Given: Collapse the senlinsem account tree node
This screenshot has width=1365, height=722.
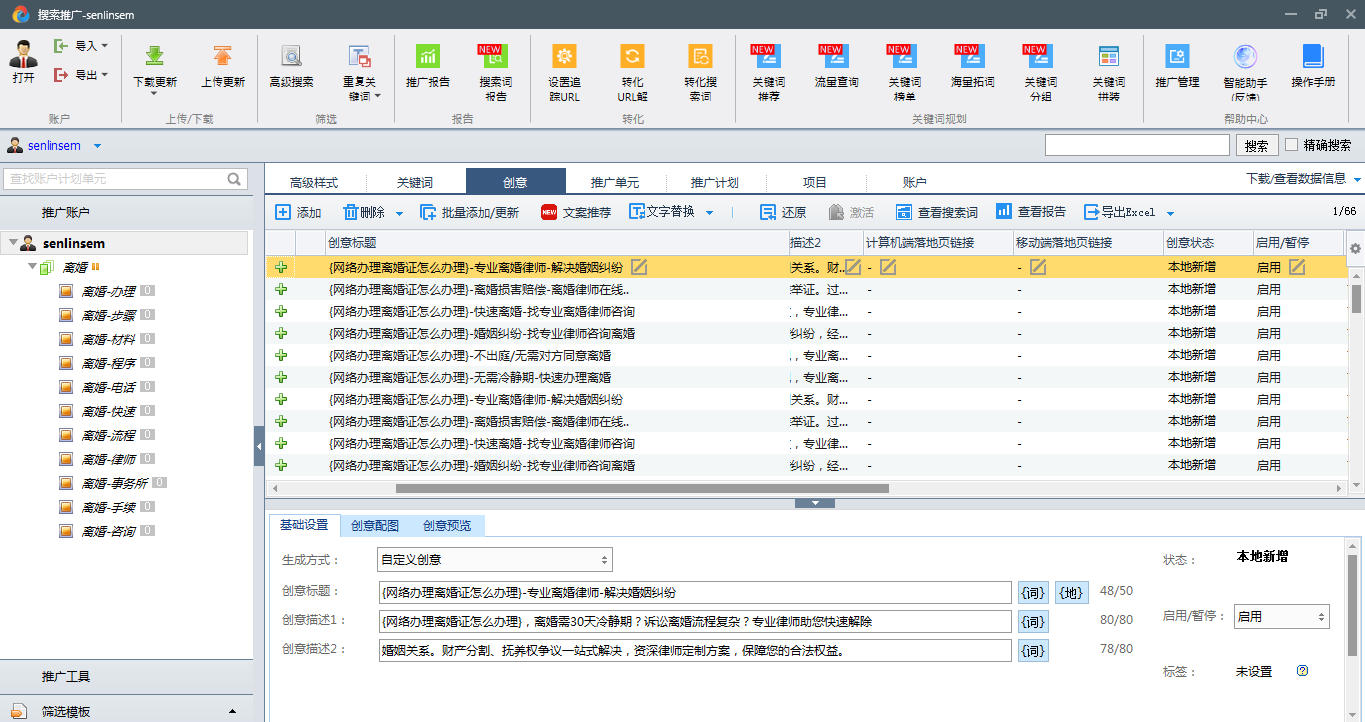Looking at the screenshot, I should pyautogui.click(x=13, y=243).
